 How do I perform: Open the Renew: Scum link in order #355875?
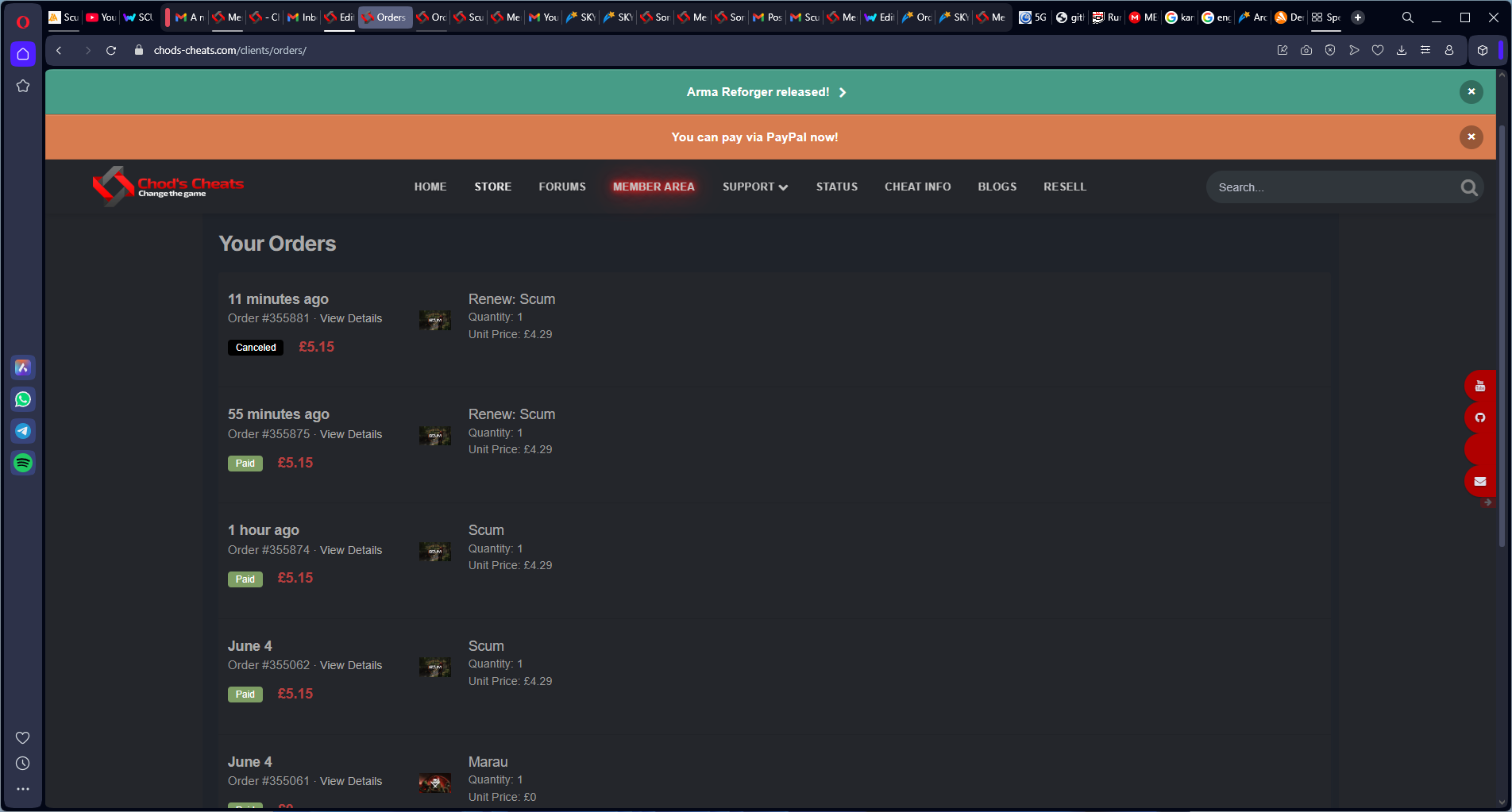click(511, 414)
